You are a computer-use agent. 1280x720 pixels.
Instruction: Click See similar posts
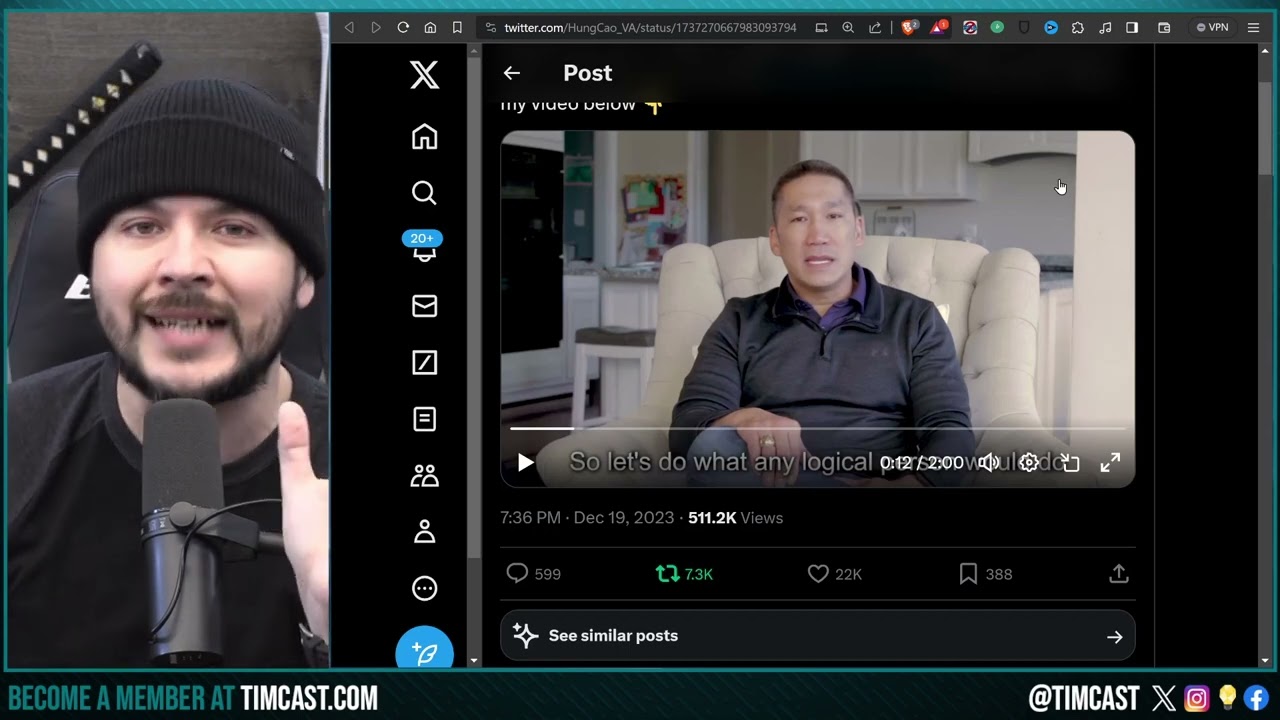point(817,636)
